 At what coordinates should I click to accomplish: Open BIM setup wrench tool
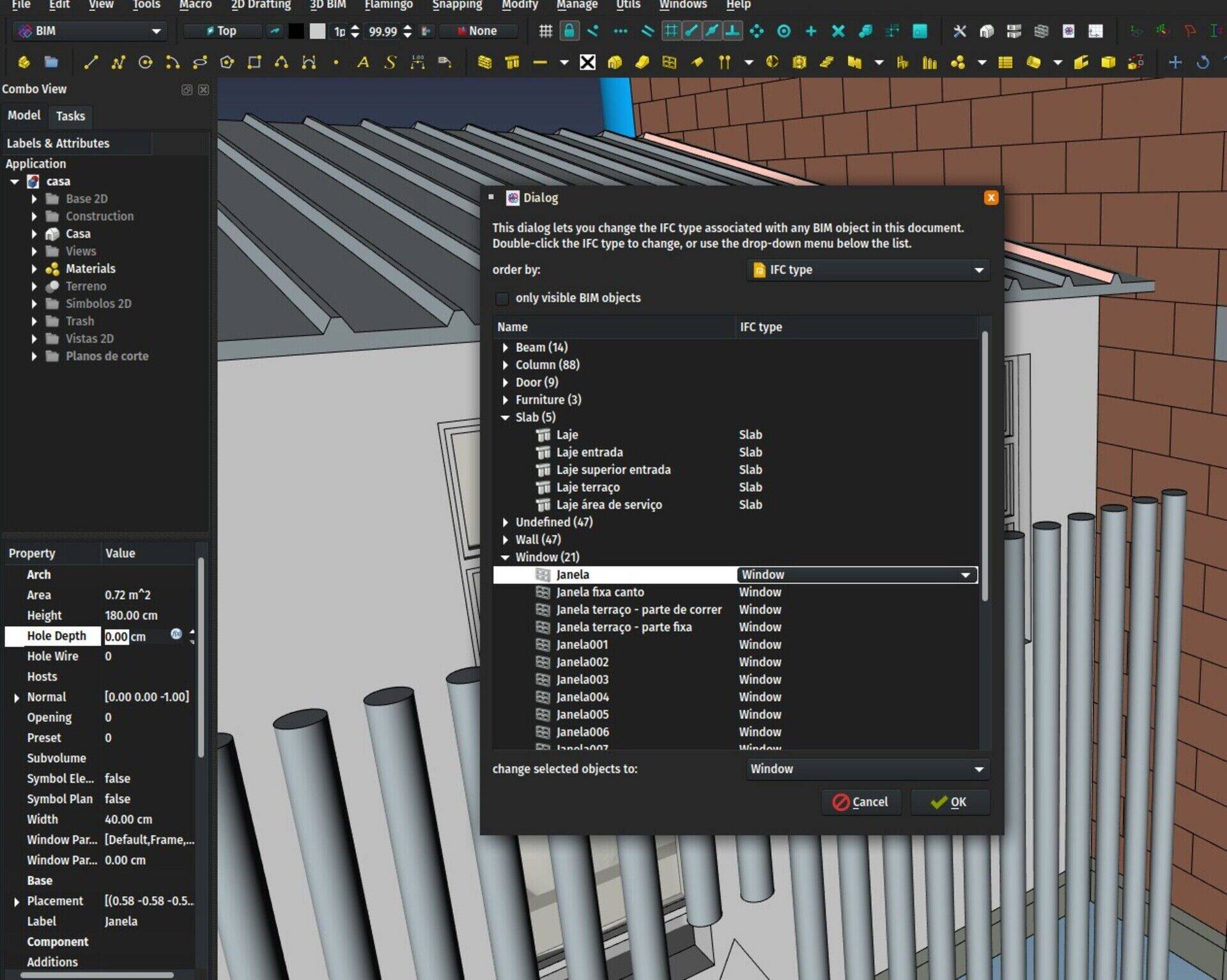(x=959, y=31)
